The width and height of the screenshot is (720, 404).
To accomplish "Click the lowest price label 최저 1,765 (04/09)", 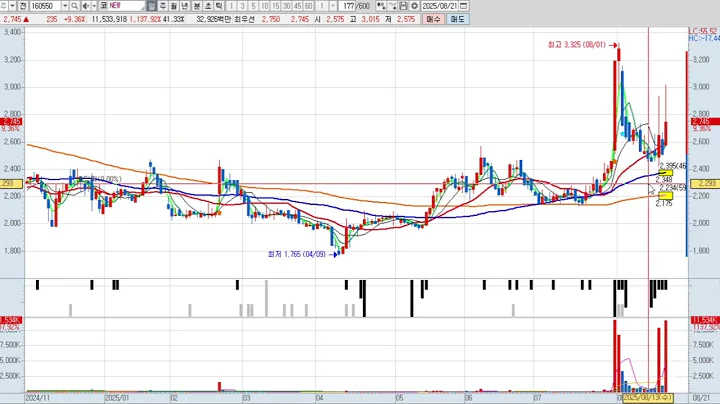I will [x=296, y=254].
